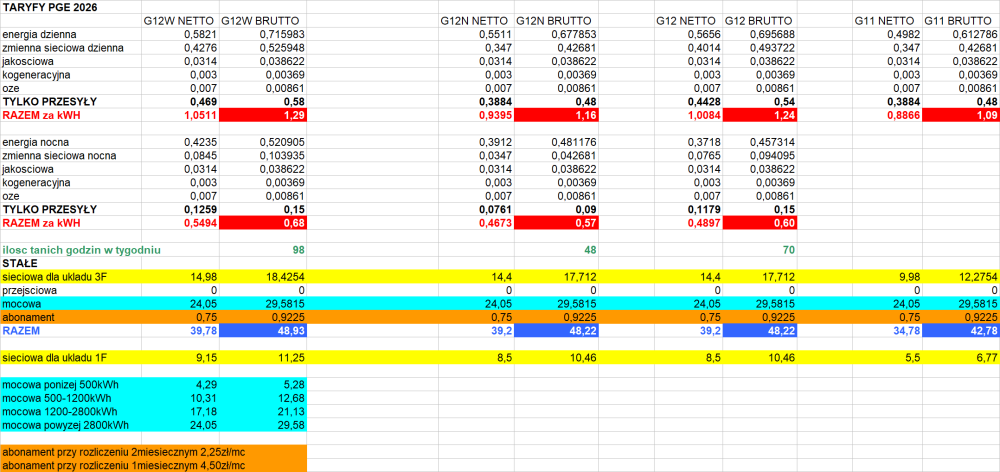Select the TARYFY PGE 2026 title cell
This screenshot has width=1000, height=472.
point(50,7)
